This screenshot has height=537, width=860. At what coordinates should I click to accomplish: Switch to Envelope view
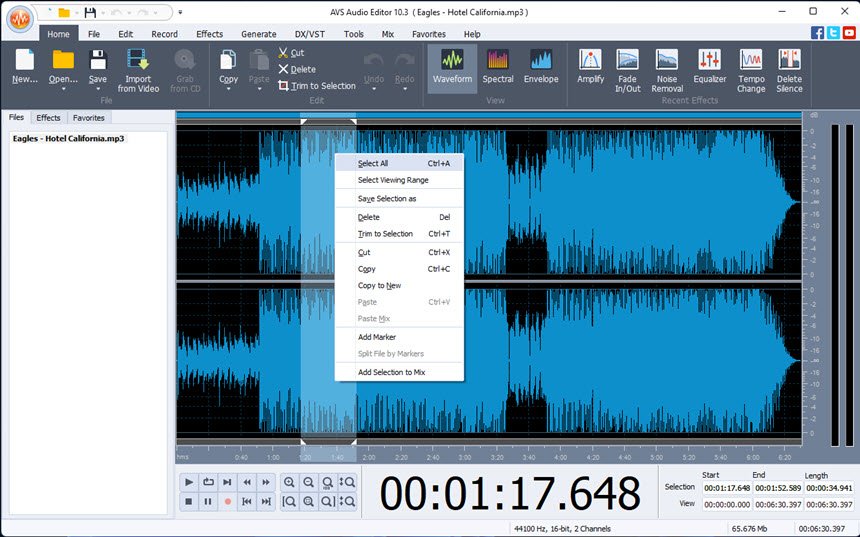(x=541, y=66)
